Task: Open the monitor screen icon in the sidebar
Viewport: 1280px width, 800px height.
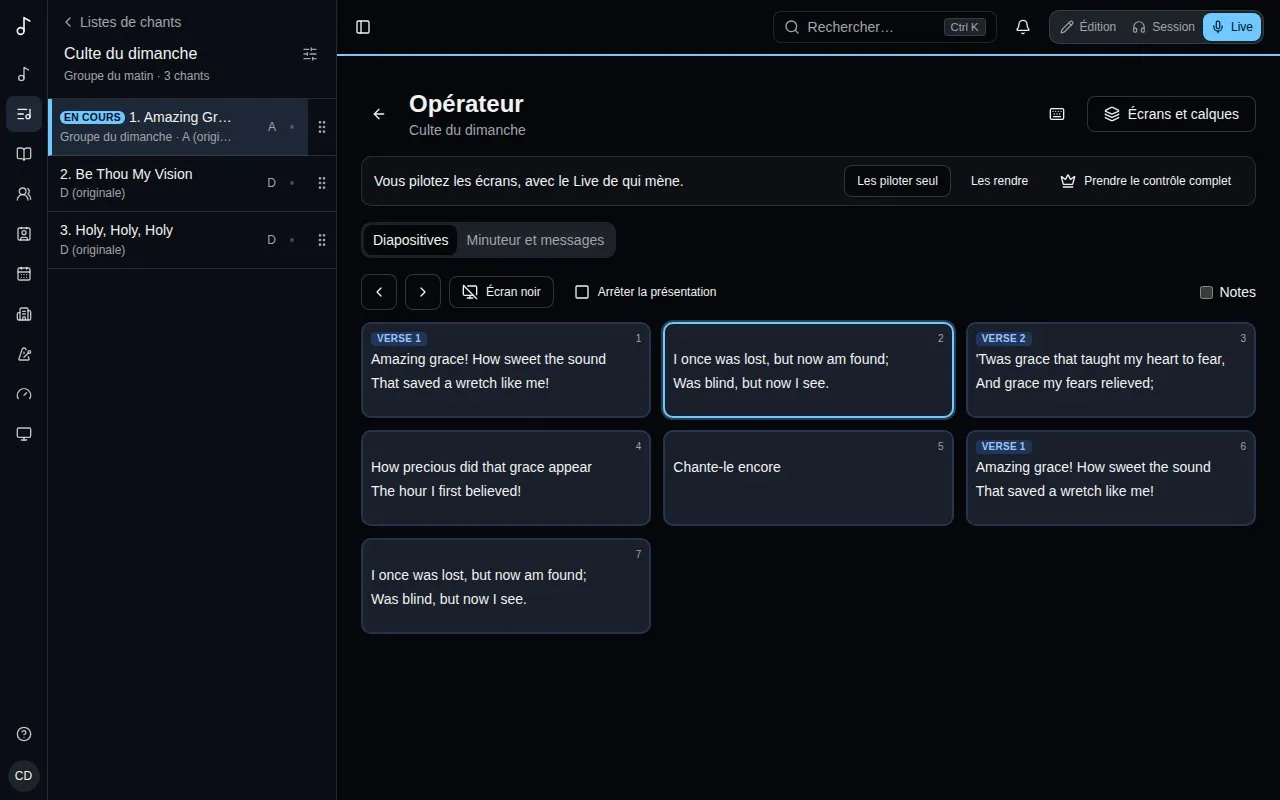Action: point(24,434)
